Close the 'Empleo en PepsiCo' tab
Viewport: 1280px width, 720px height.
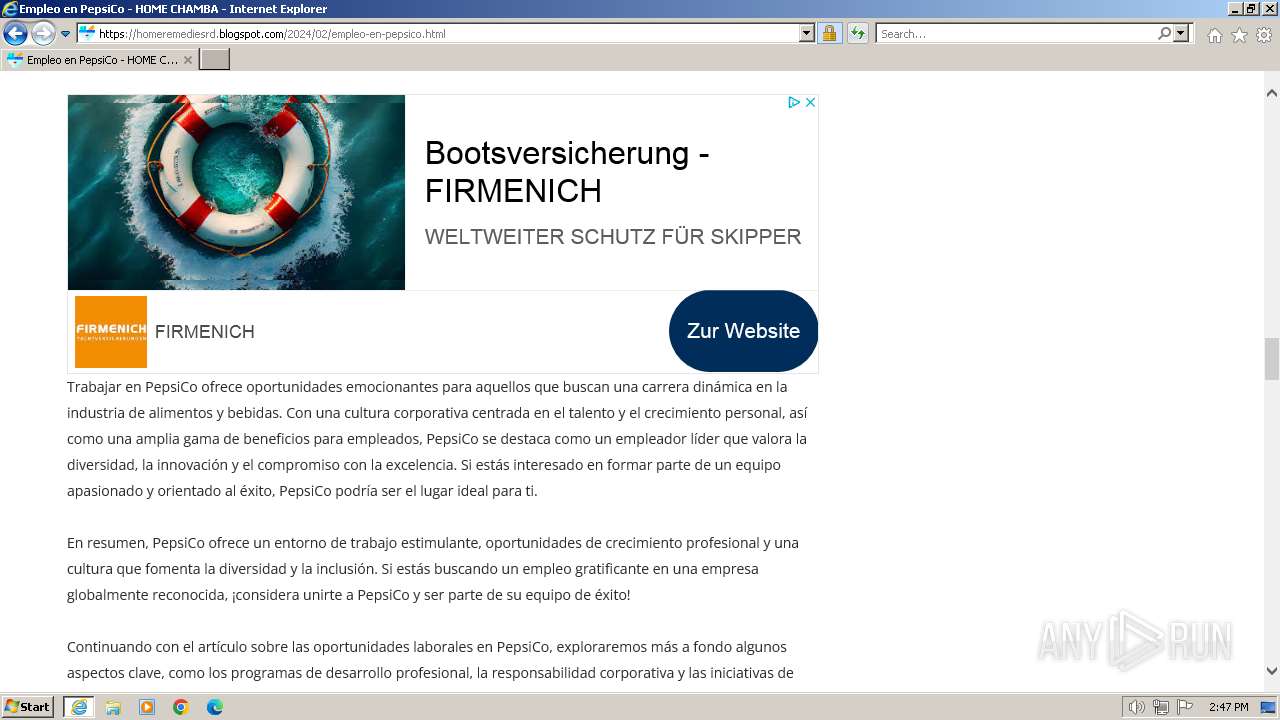tap(188, 60)
